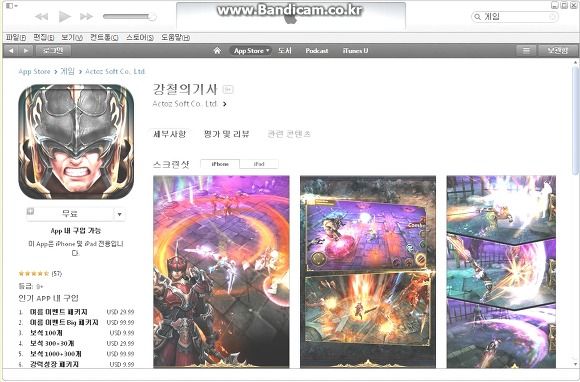The width and height of the screenshot is (580, 382).
Task: Click the search field containing 게임
Action: [514, 17]
